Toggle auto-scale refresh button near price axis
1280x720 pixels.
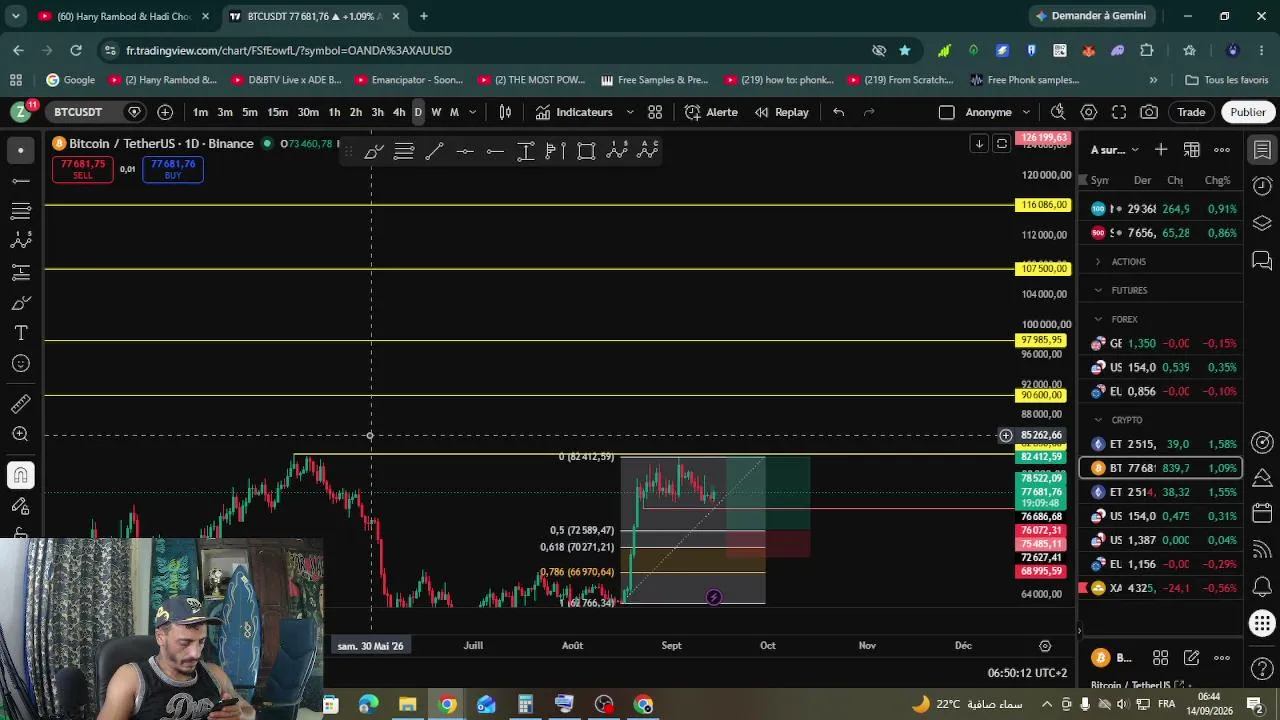(1001, 144)
